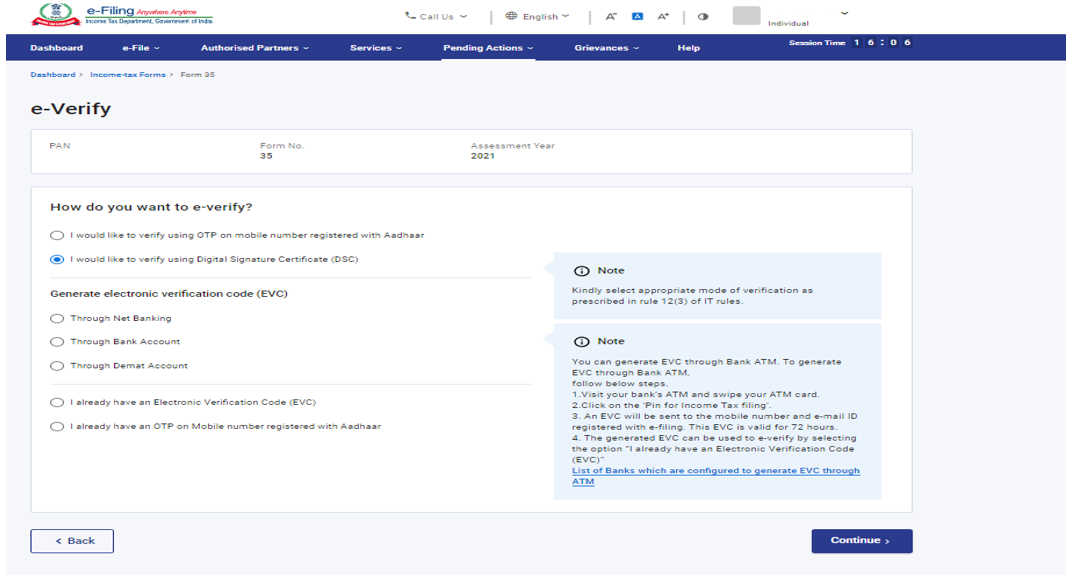Screen dimensions: 1073x578
Task: Select verify using OTP on Aadhaar mobile
Action: click(x=57, y=236)
